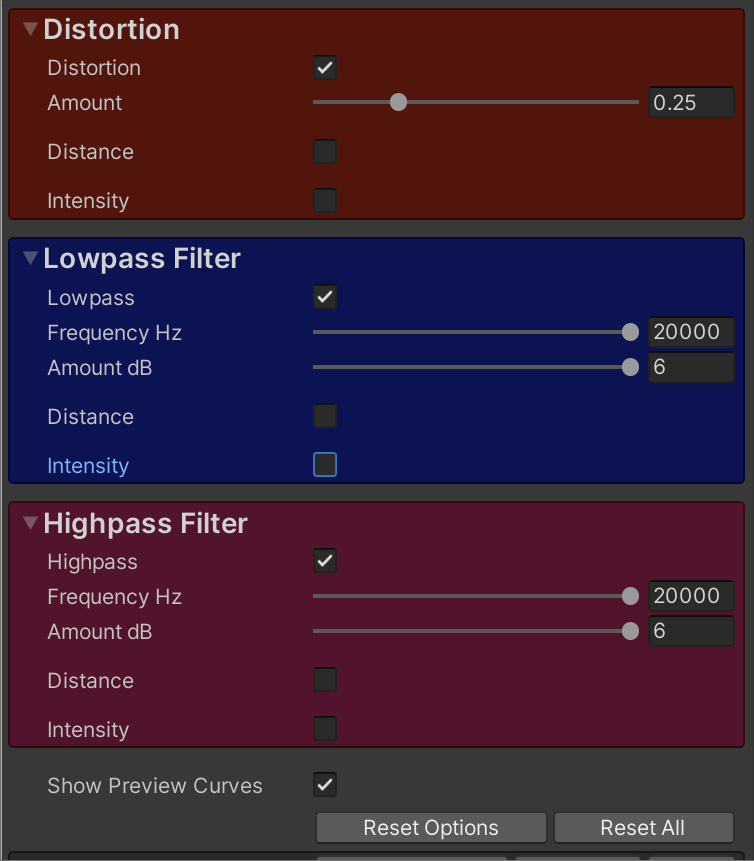Click the Reset All button

click(x=642, y=828)
